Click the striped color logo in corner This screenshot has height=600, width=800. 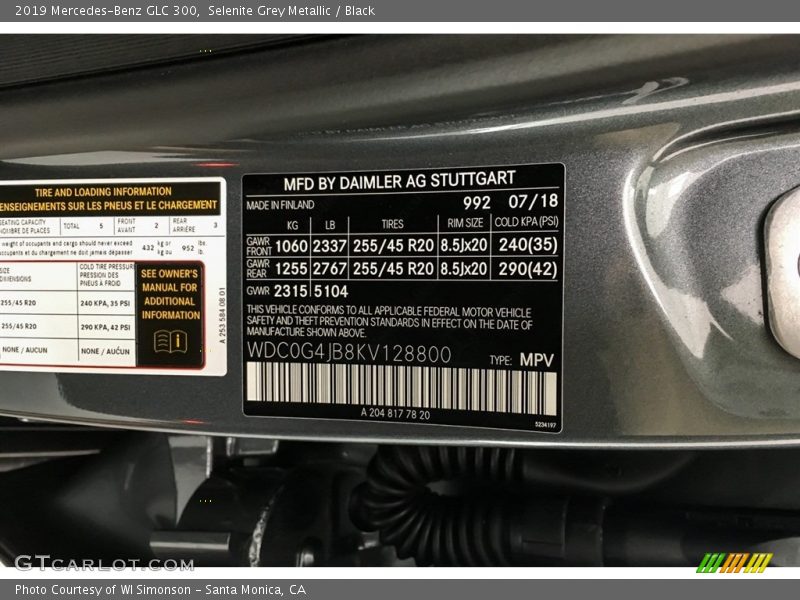(735, 563)
